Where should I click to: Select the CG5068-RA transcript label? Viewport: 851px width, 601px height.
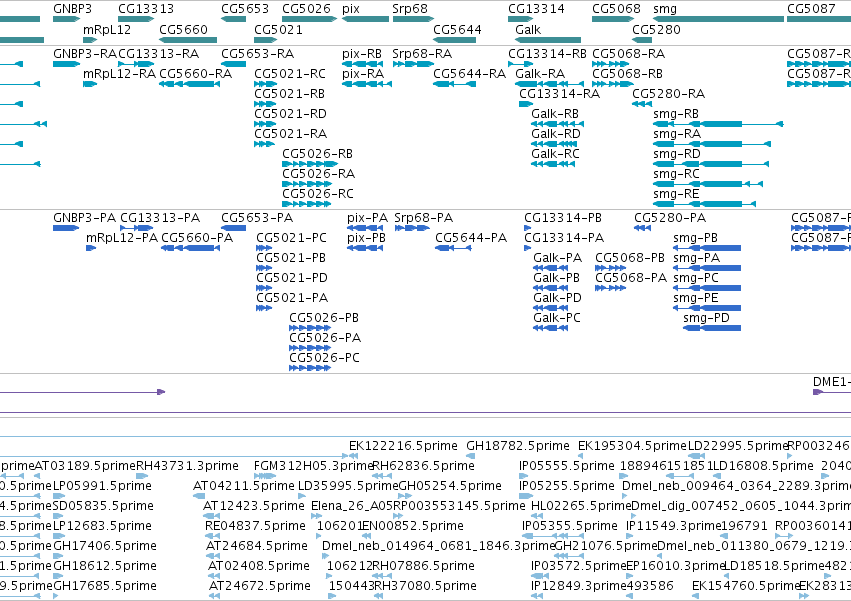tap(628, 54)
